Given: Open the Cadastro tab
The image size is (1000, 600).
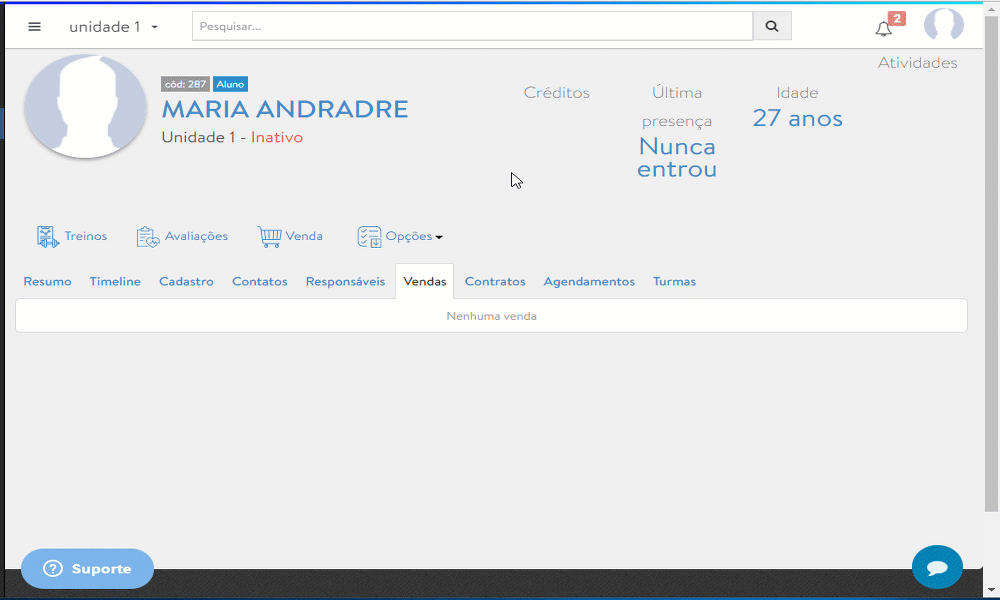Looking at the screenshot, I should point(186,282).
